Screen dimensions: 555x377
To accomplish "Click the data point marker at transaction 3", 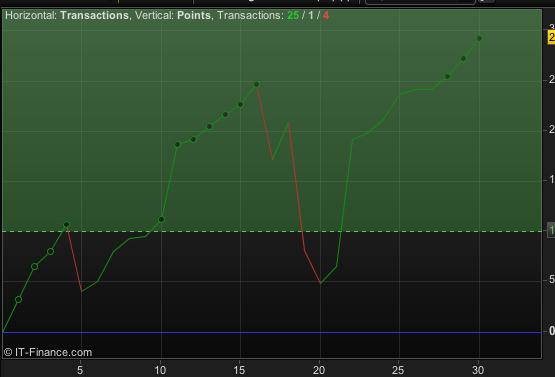I will pos(50,252).
